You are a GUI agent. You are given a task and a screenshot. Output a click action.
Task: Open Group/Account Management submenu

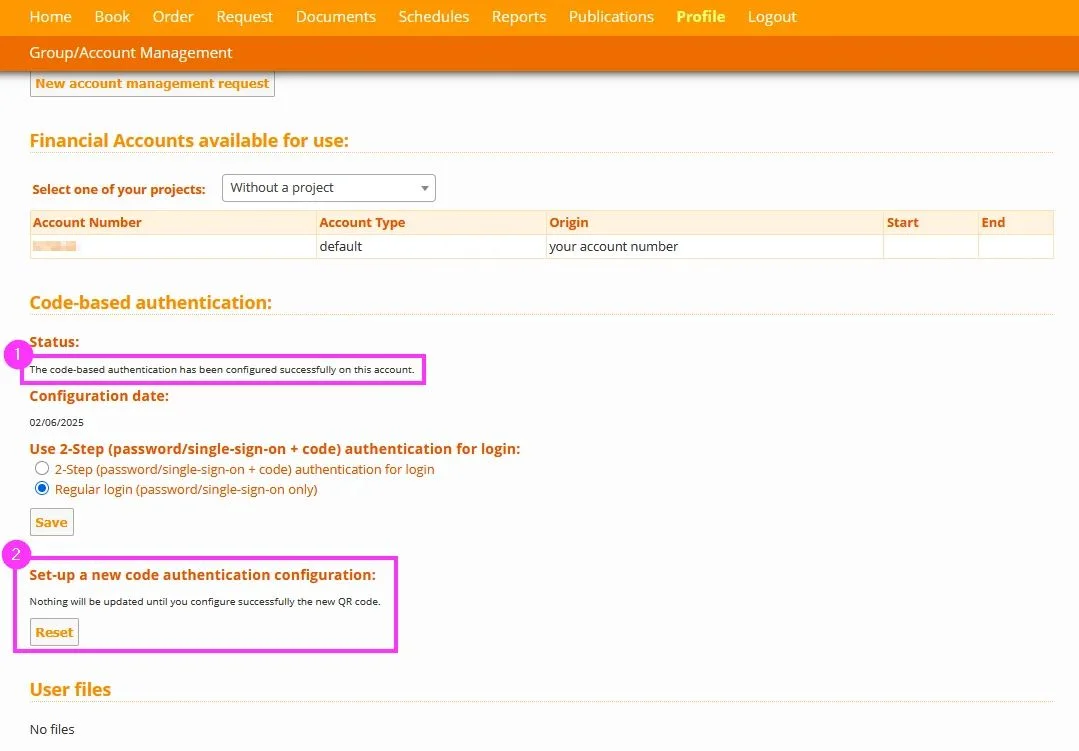(x=131, y=53)
